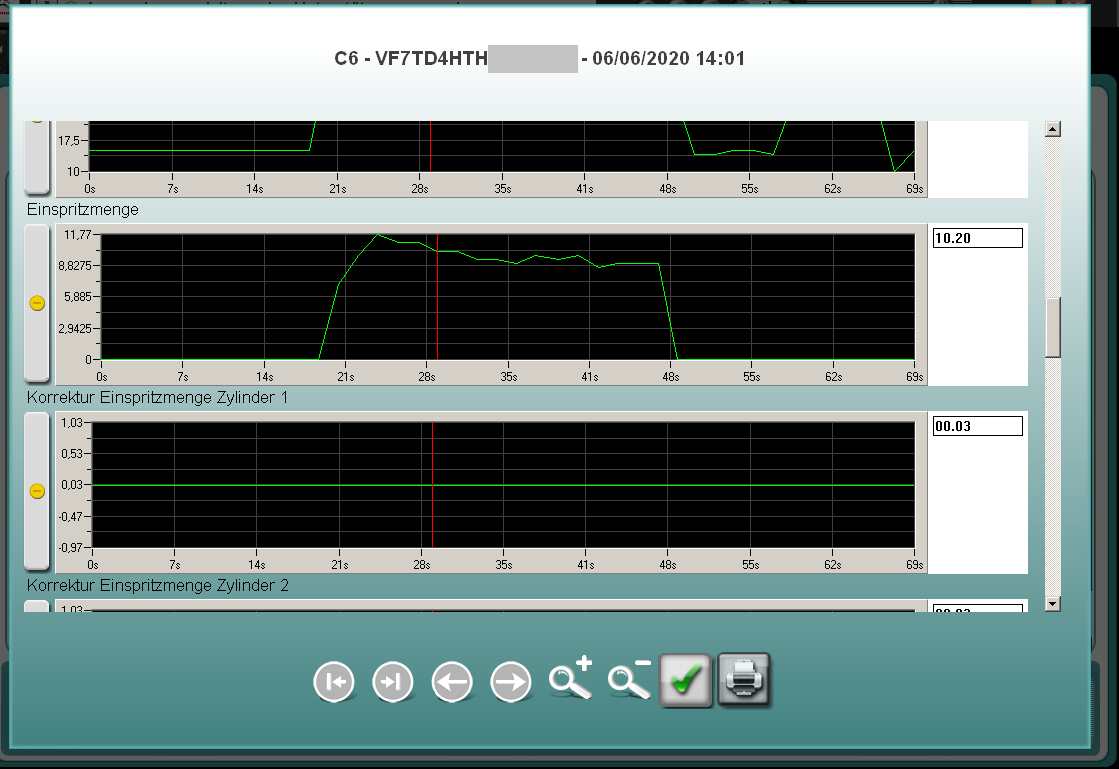The width and height of the screenshot is (1119, 769).
Task: Click the "-0,47" y-axis label
Action: coord(71,516)
